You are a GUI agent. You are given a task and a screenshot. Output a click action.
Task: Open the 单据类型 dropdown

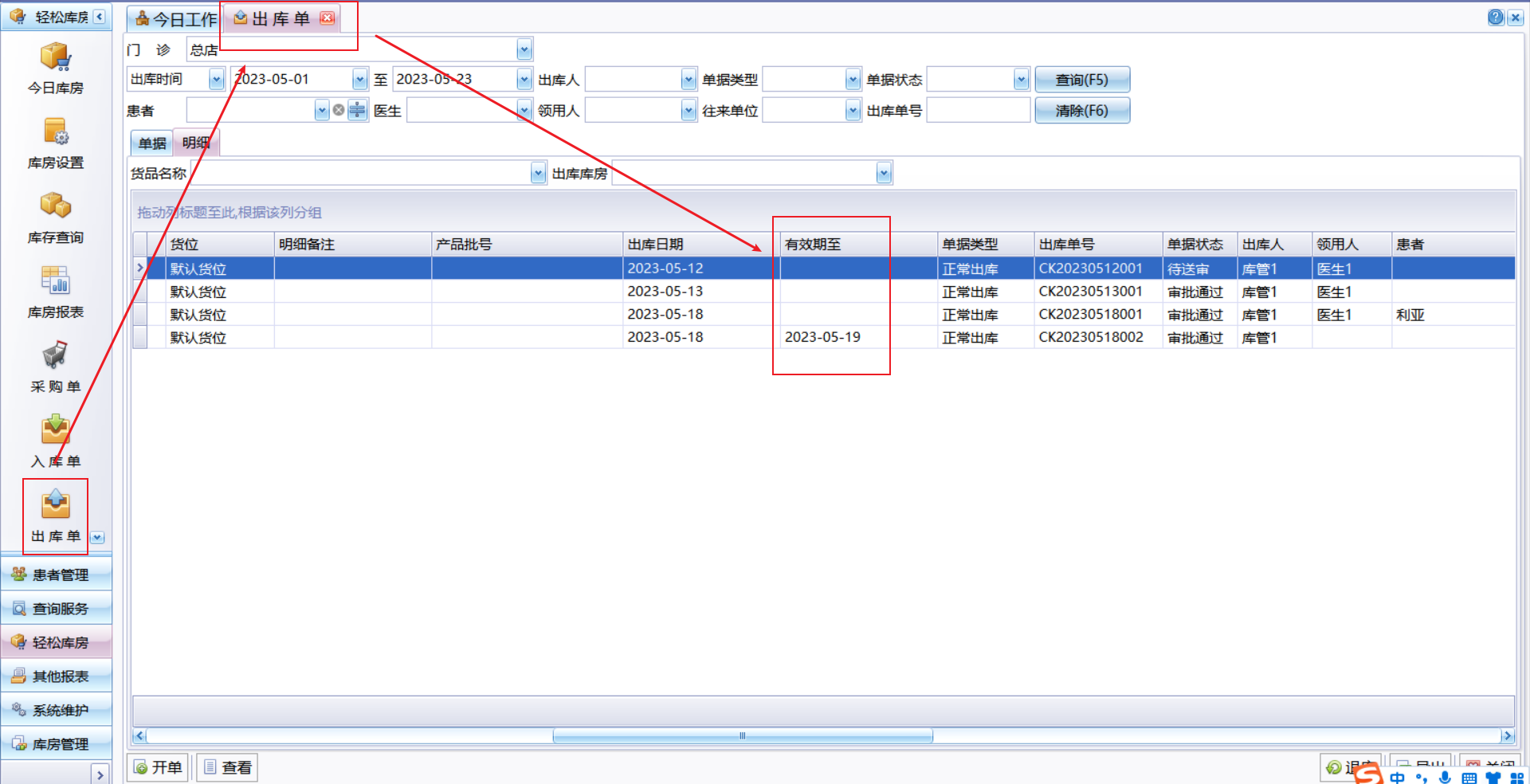point(853,79)
